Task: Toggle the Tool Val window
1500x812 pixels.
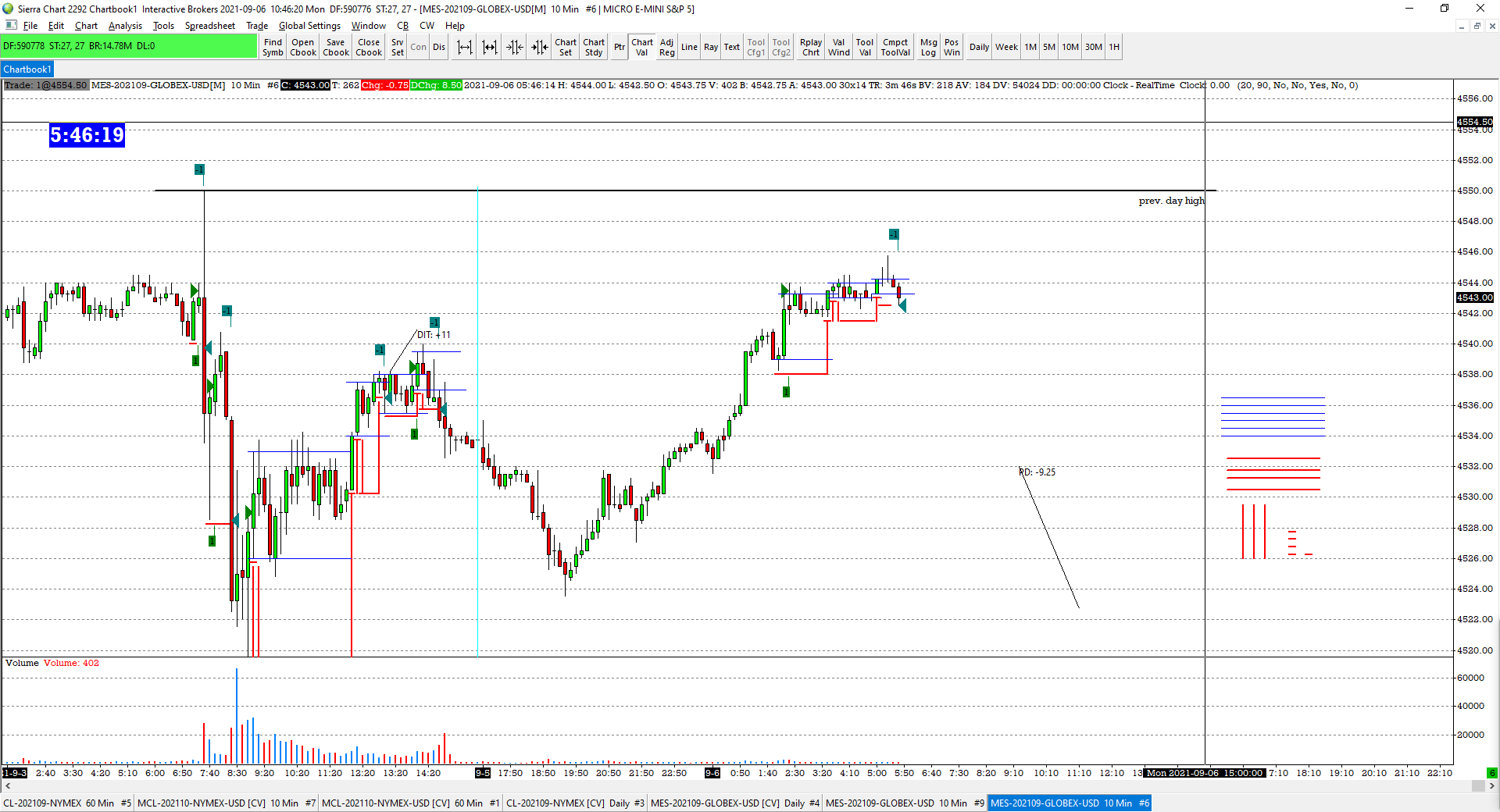Action: [x=865, y=48]
